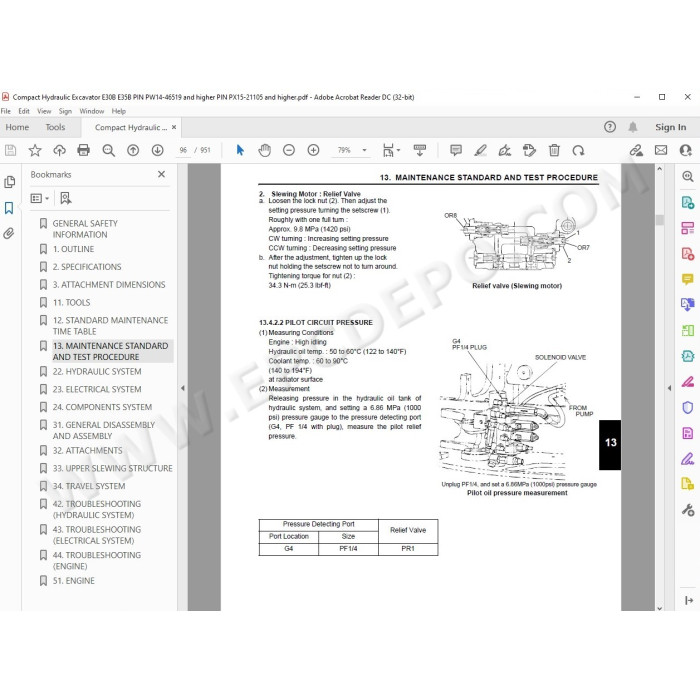Open the sign document pen tool

tap(505, 150)
